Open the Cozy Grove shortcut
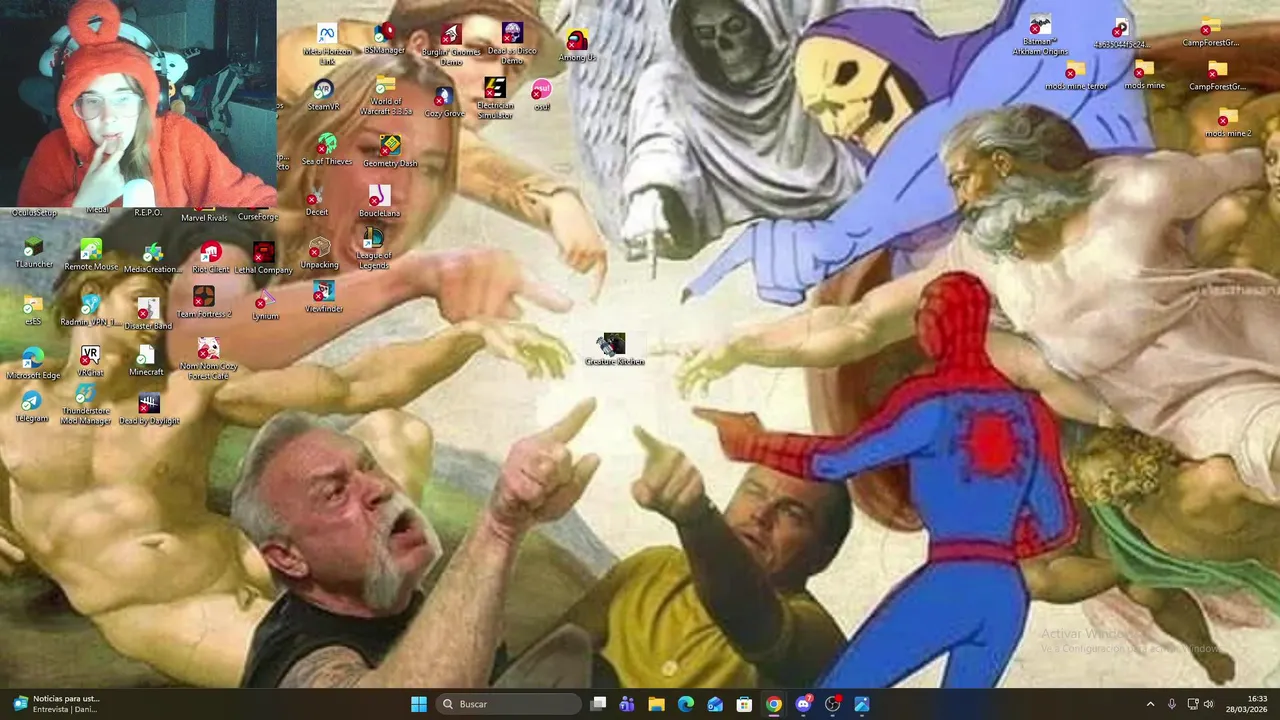The image size is (1280, 720). click(x=444, y=102)
